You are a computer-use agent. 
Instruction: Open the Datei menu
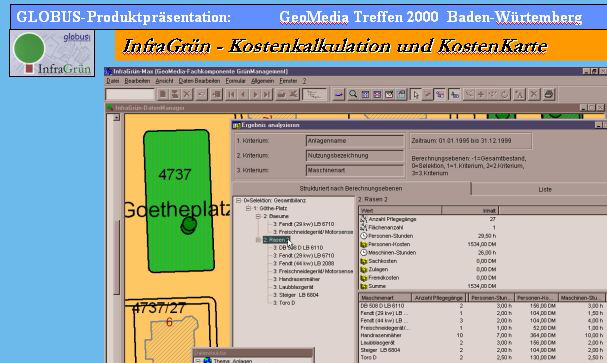click(x=113, y=81)
